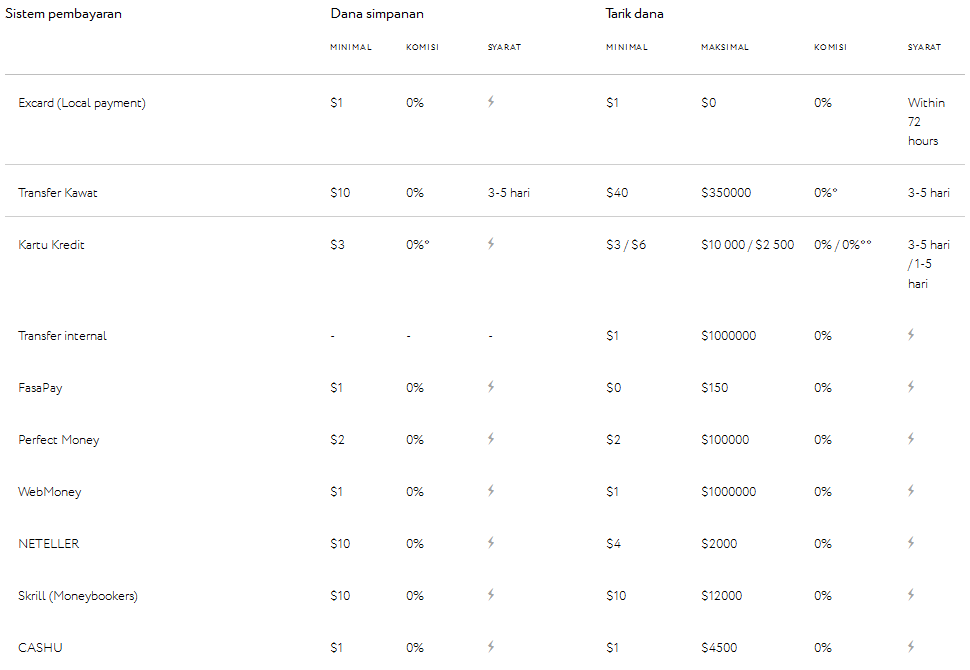Click the Sistem pembayaran header
The image size is (970, 670).
pyautogui.click(x=63, y=14)
